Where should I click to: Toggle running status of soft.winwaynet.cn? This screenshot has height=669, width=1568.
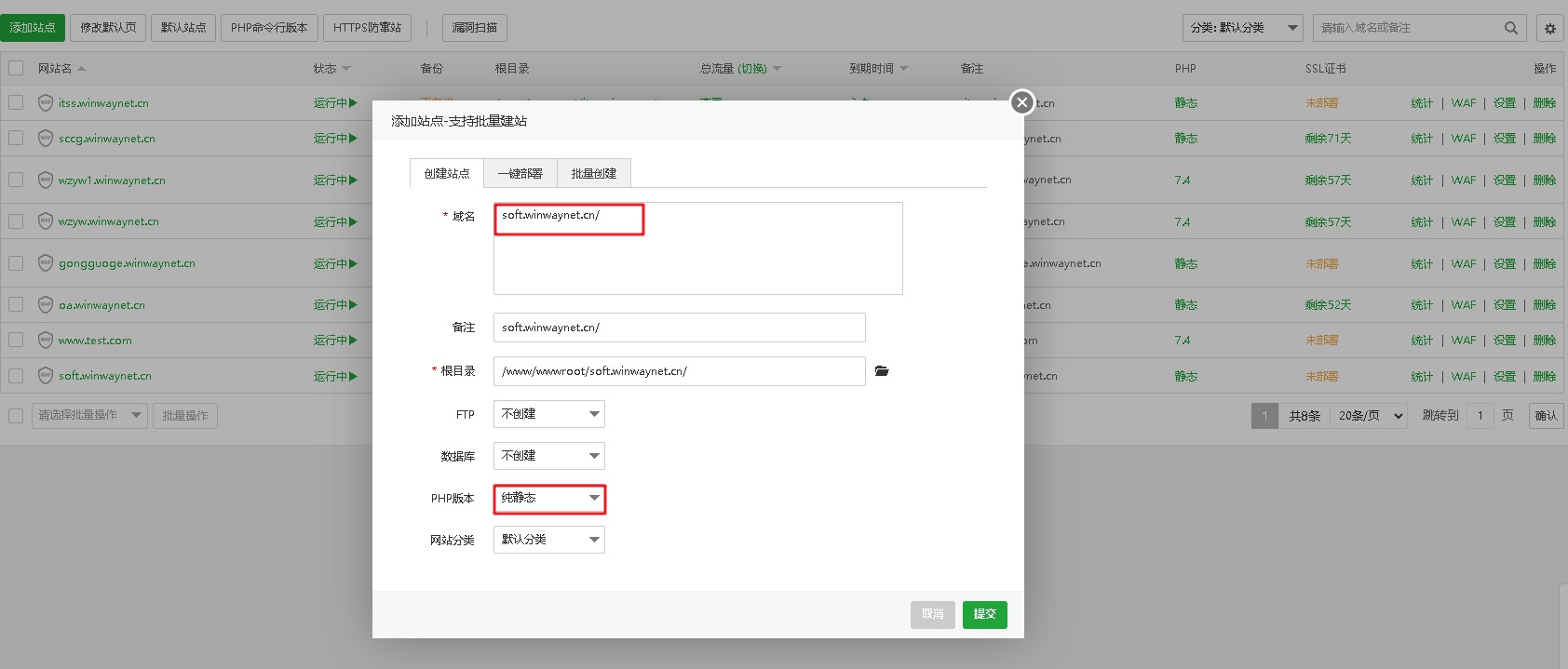pyautogui.click(x=335, y=377)
